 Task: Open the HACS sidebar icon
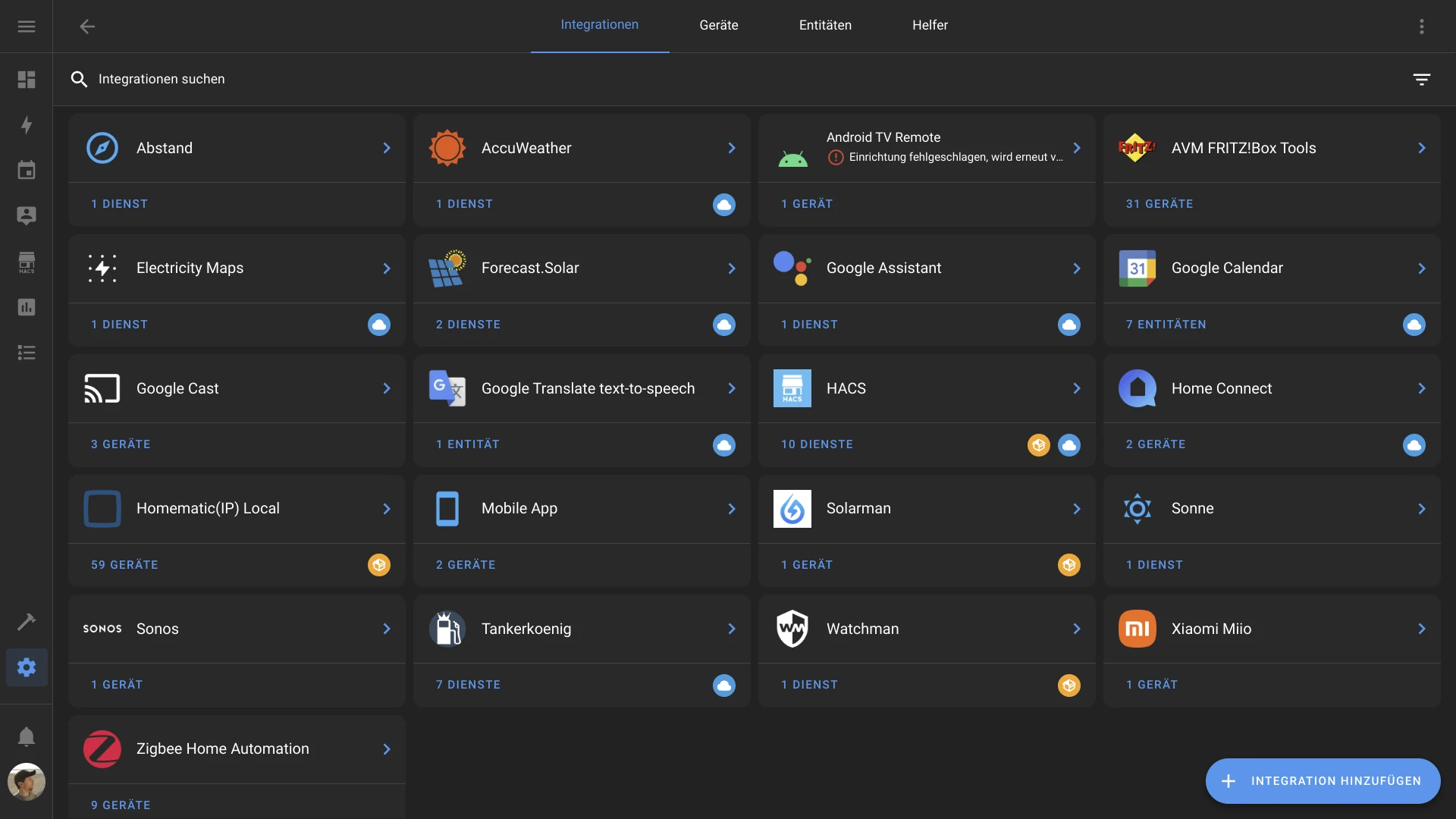tap(27, 262)
